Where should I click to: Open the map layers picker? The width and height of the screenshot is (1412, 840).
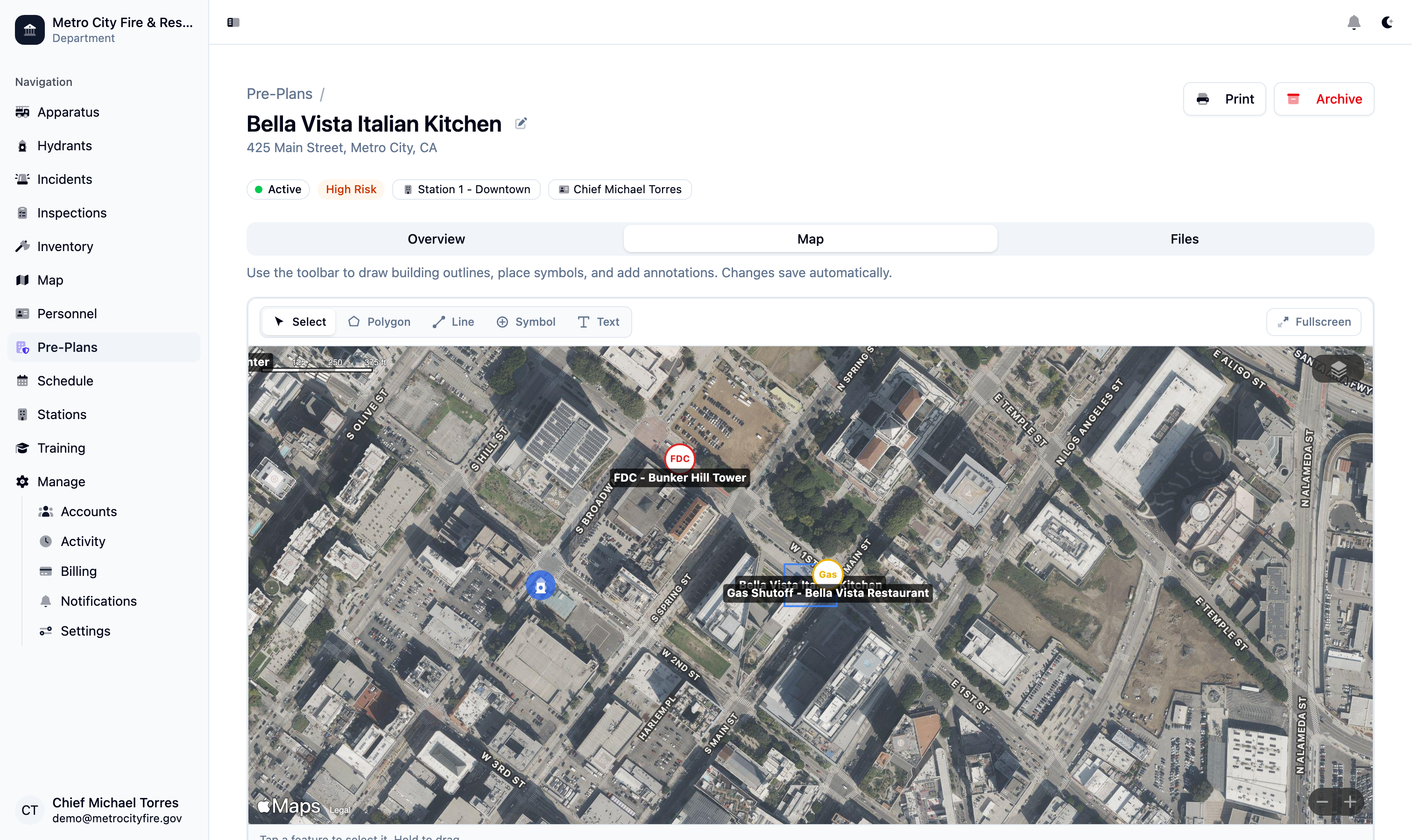coord(1338,369)
